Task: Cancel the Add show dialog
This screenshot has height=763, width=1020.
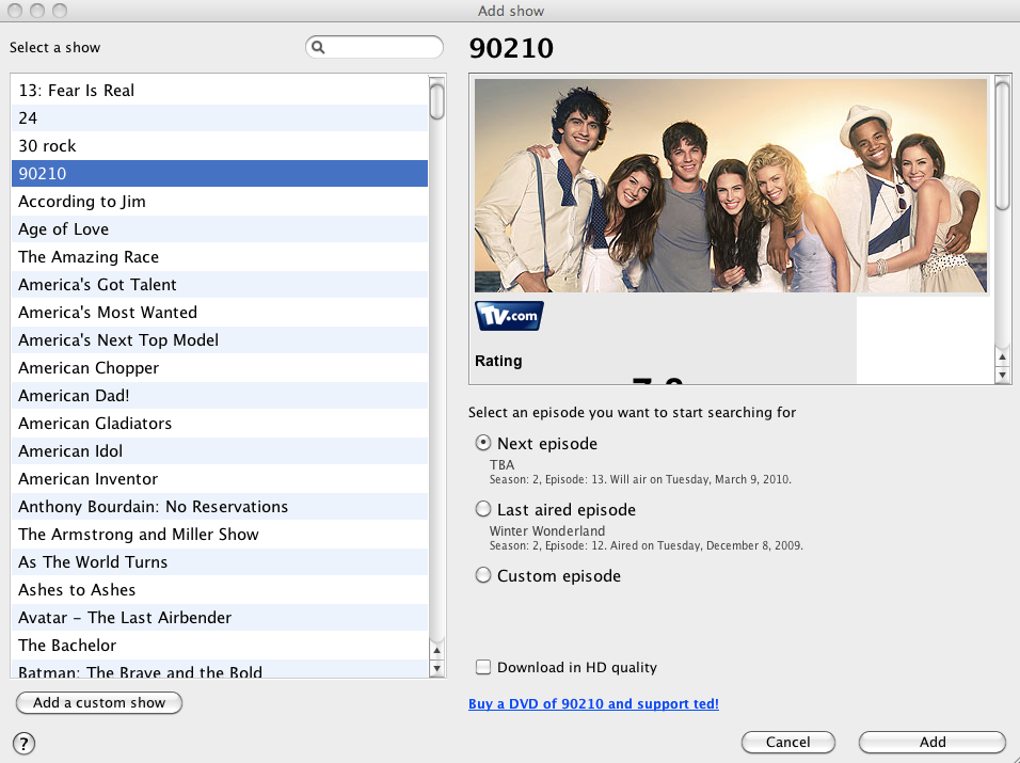Action: tap(788, 742)
